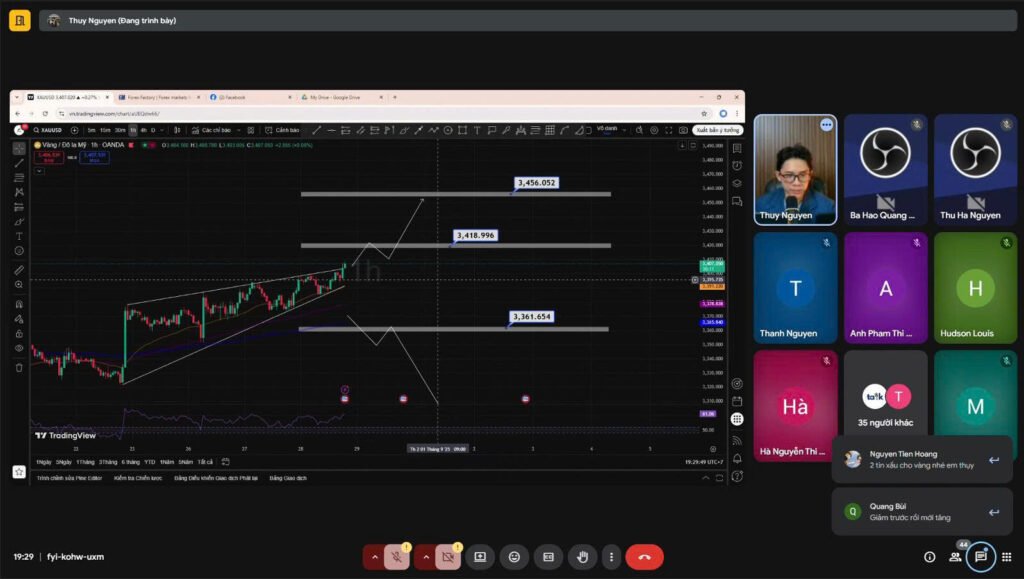The width and height of the screenshot is (1024, 579).
Task: Open the meeting chat panel icon
Action: 981,557
